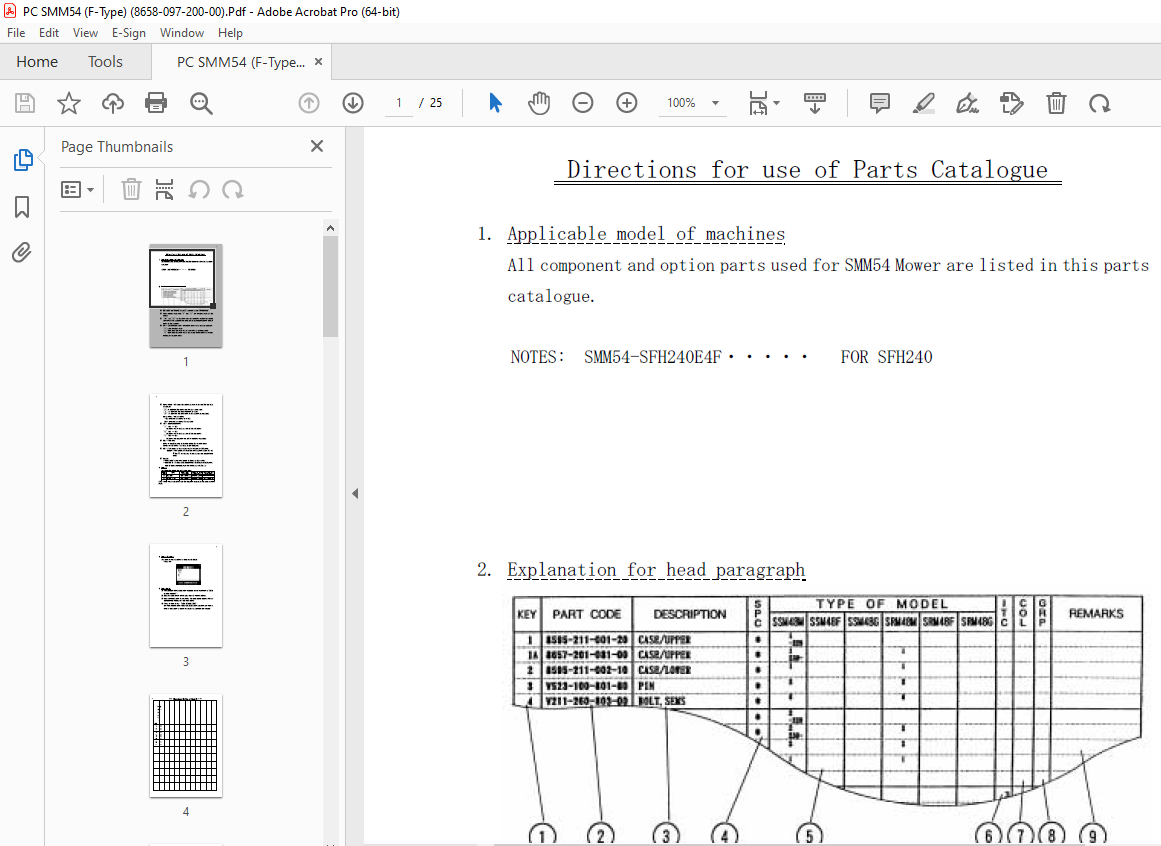Rotate clockwise in thumbnails panel
Screen dimensions: 1161x846
232,189
